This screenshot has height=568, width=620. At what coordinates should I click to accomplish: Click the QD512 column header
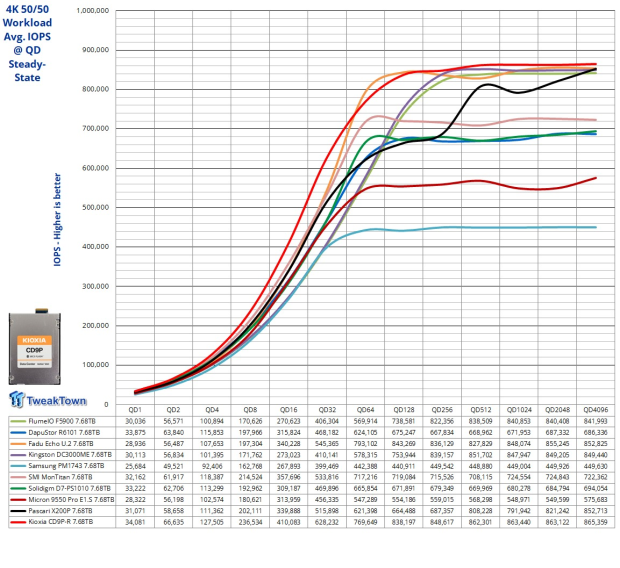481,410
